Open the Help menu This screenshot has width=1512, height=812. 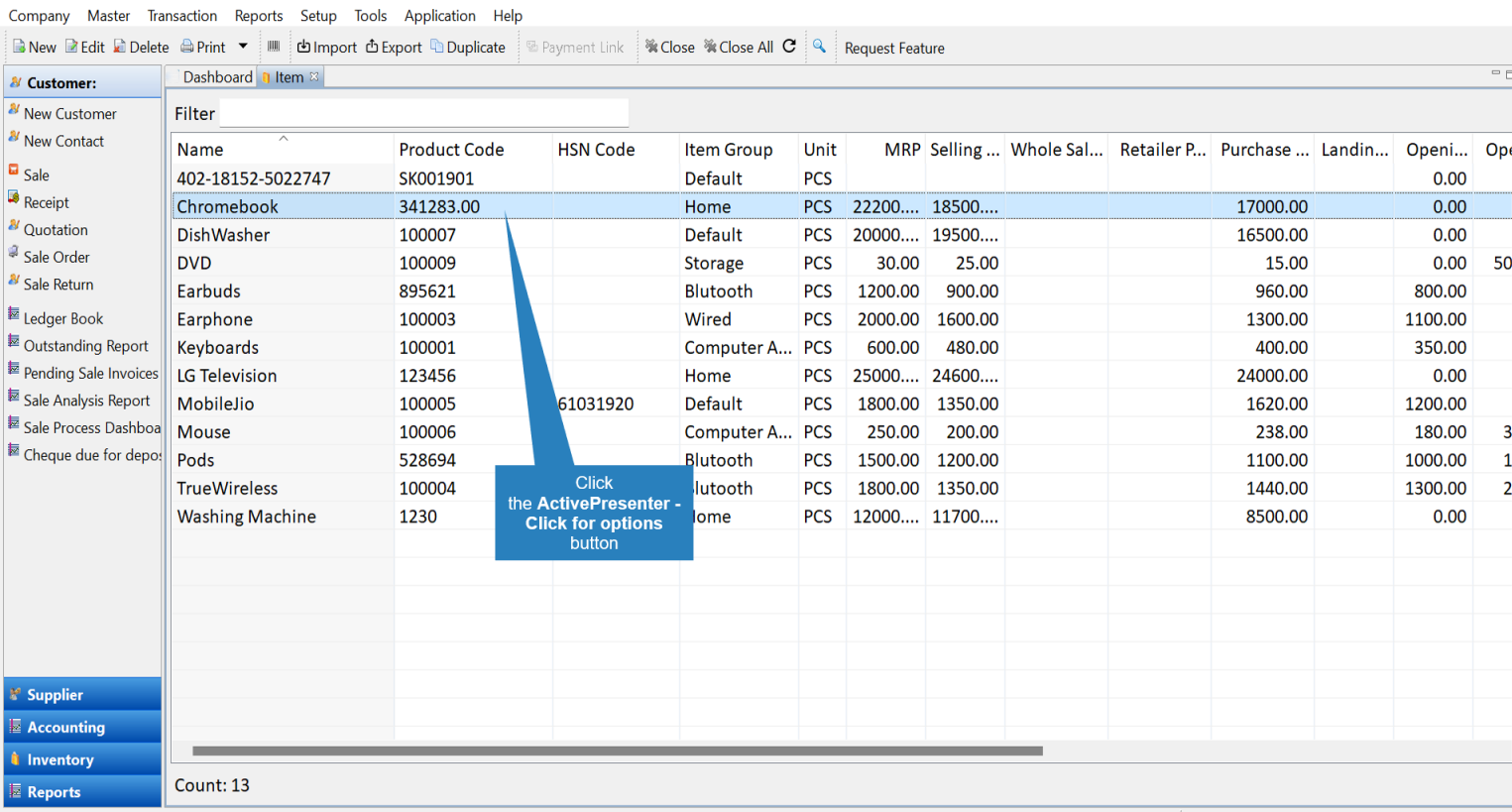tap(508, 16)
